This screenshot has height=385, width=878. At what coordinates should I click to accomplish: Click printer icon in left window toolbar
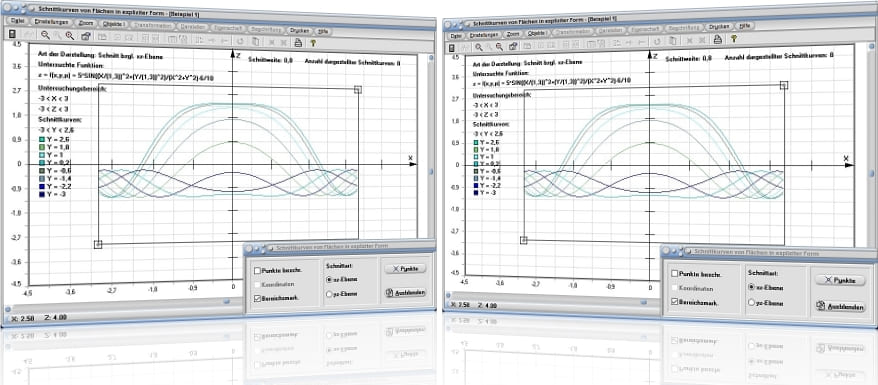[298, 42]
